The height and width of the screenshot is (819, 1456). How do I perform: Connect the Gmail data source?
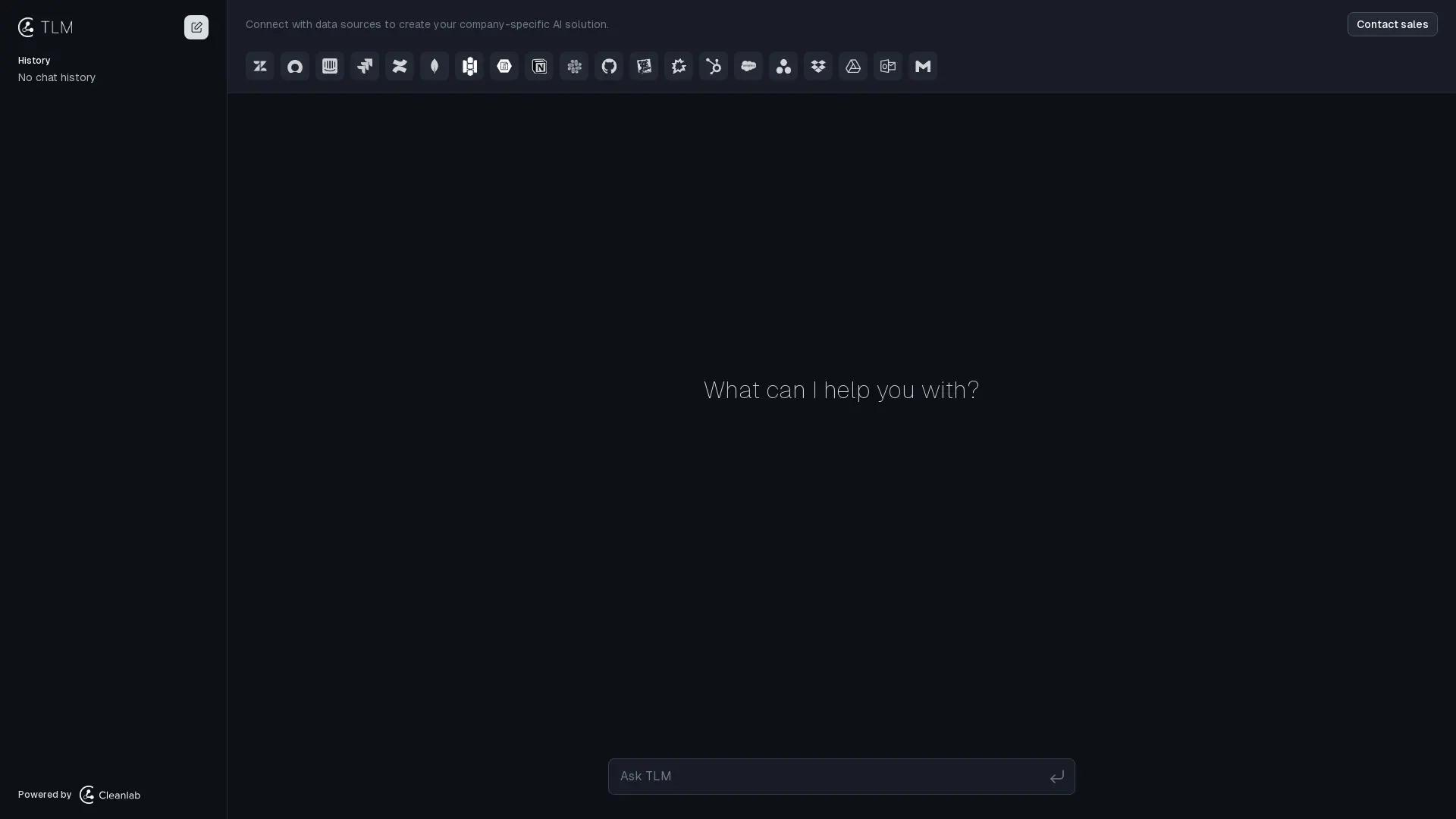923,66
